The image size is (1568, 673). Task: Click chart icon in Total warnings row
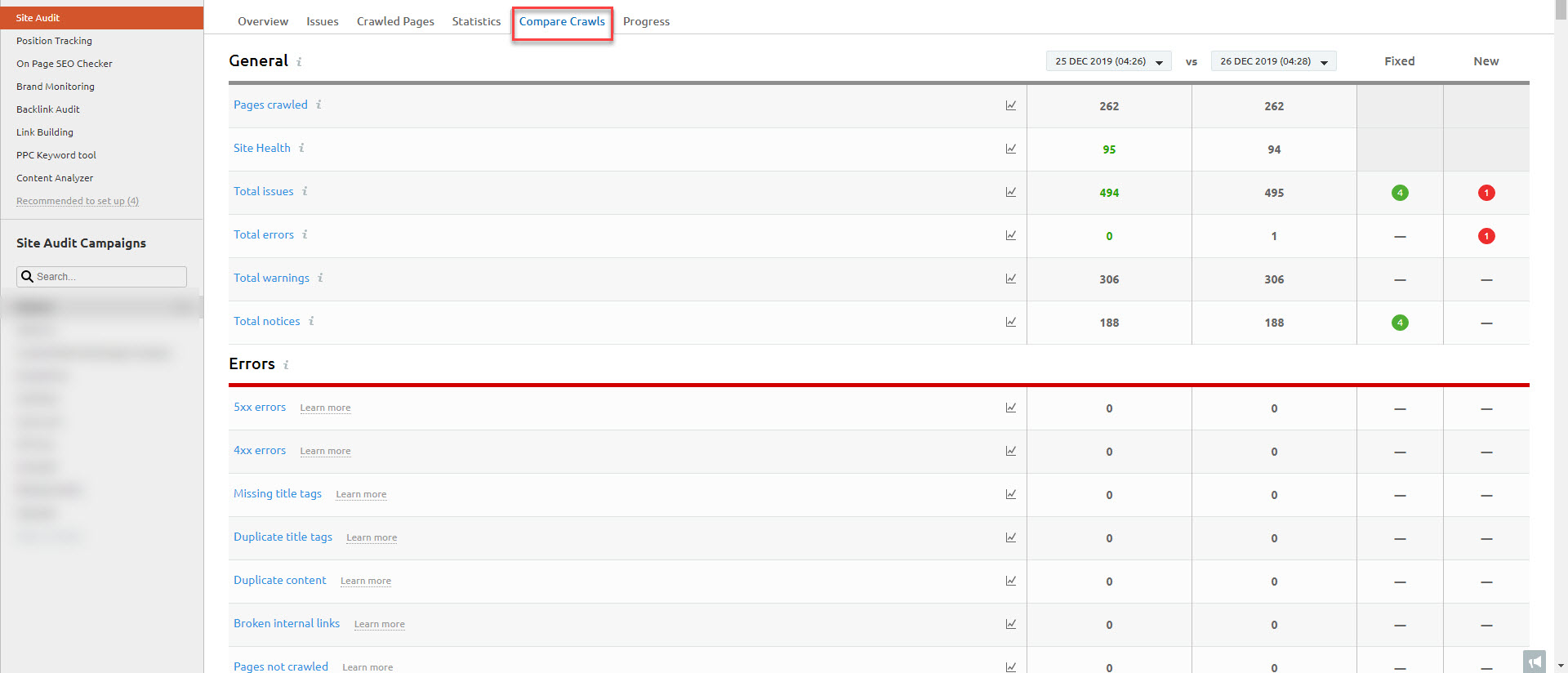point(1010,279)
